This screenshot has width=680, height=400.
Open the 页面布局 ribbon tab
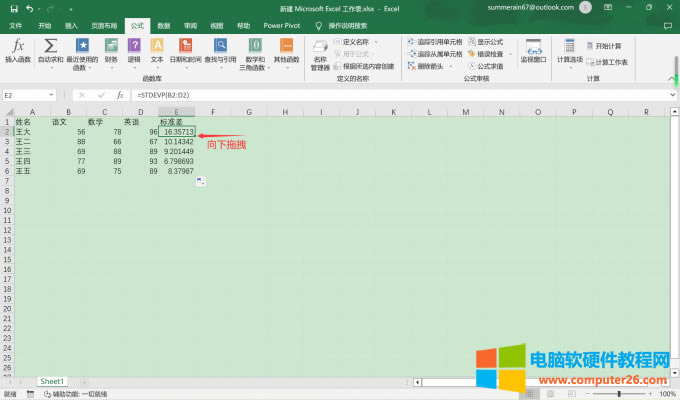click(103, 24)
